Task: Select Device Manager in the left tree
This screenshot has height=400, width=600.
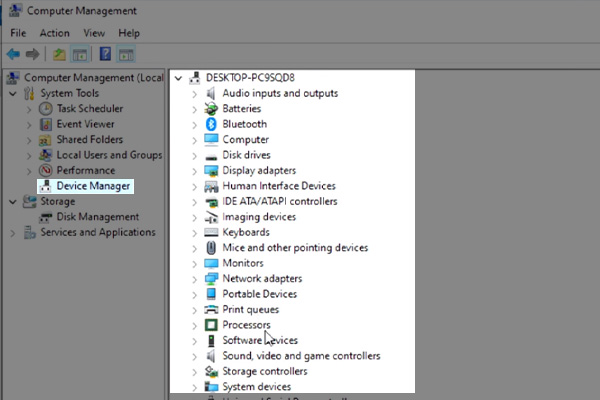Action: click(x=93, y=186)
